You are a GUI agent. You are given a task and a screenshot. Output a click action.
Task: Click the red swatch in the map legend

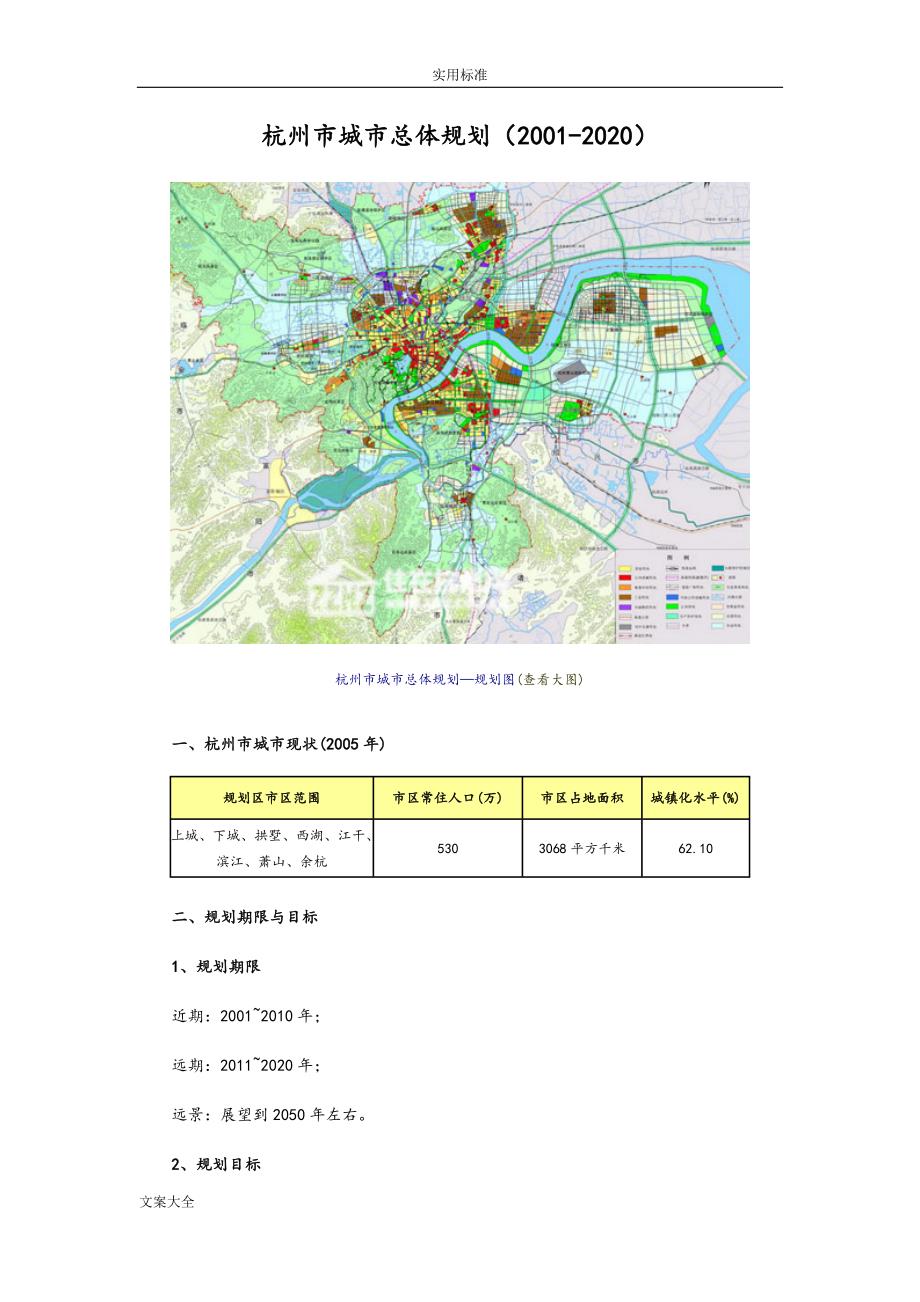[x=625, y=580]
